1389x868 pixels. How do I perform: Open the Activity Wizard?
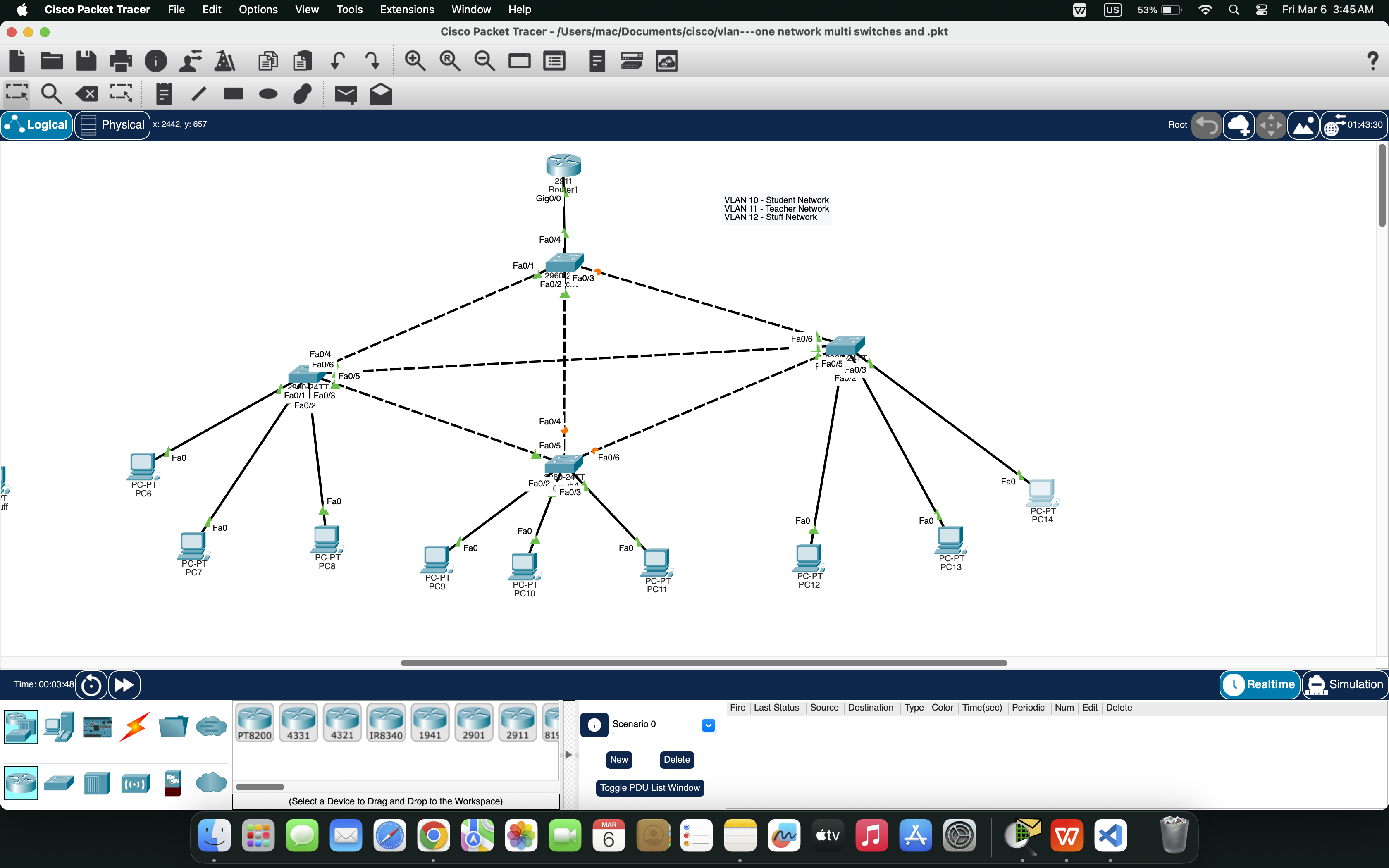click(x=224, y=60)
